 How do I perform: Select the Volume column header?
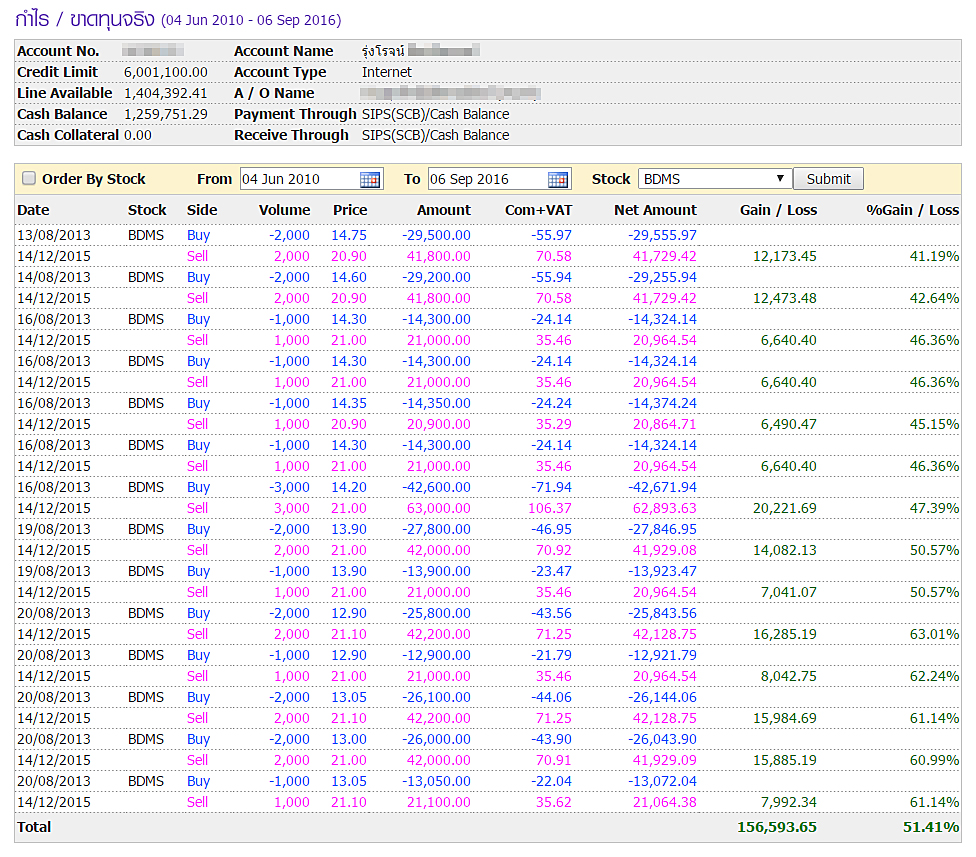[x=284, y=210]
